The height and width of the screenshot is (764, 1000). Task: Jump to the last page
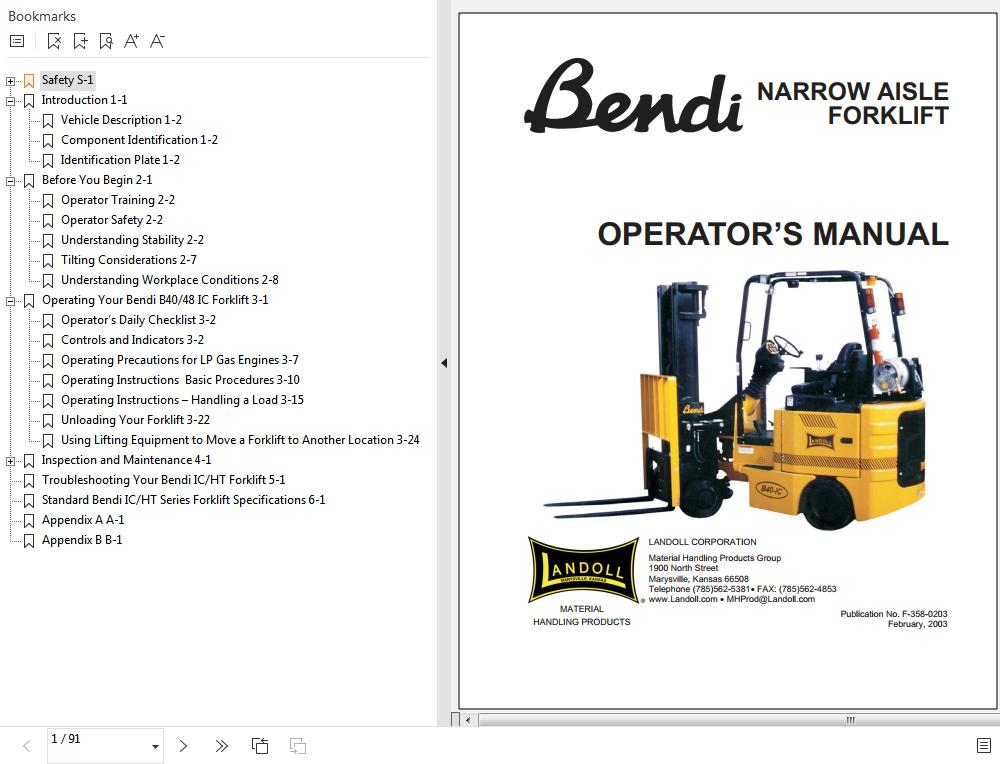pyautogui.click(x=221, y=746)
